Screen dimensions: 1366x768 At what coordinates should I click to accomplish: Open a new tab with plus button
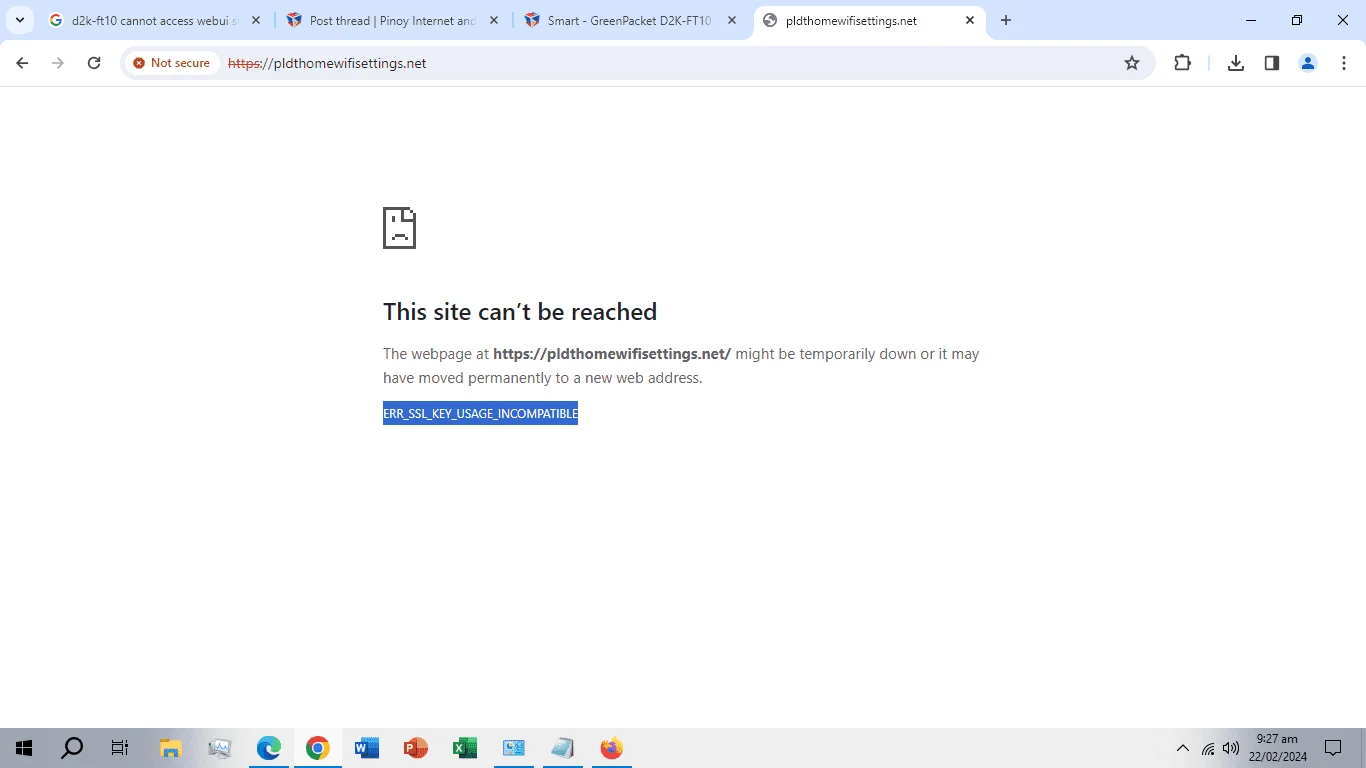pyautogui.click(x=1006, y=20)
